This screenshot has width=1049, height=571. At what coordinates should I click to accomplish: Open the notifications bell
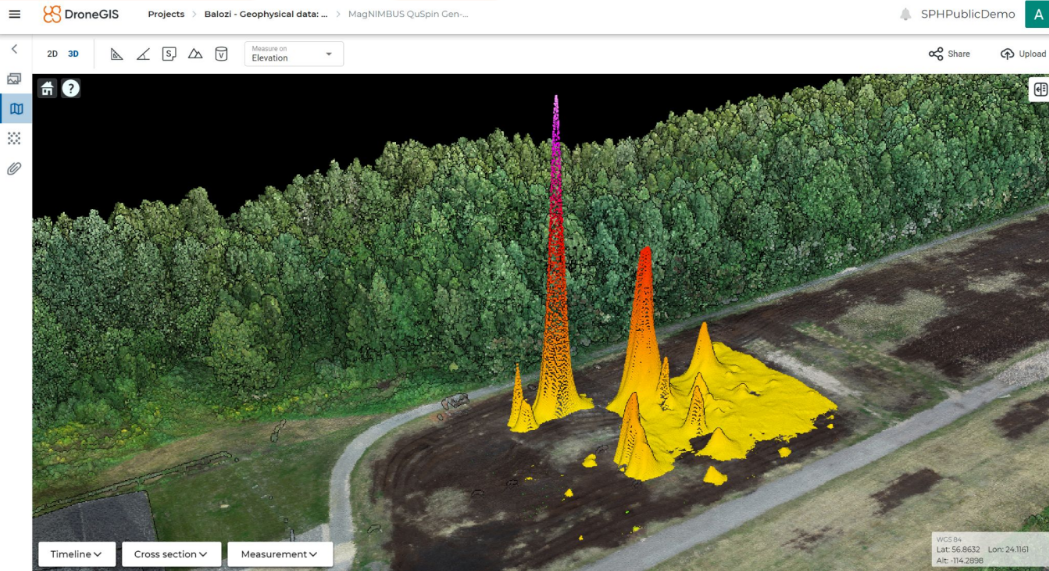coord(905,14)
